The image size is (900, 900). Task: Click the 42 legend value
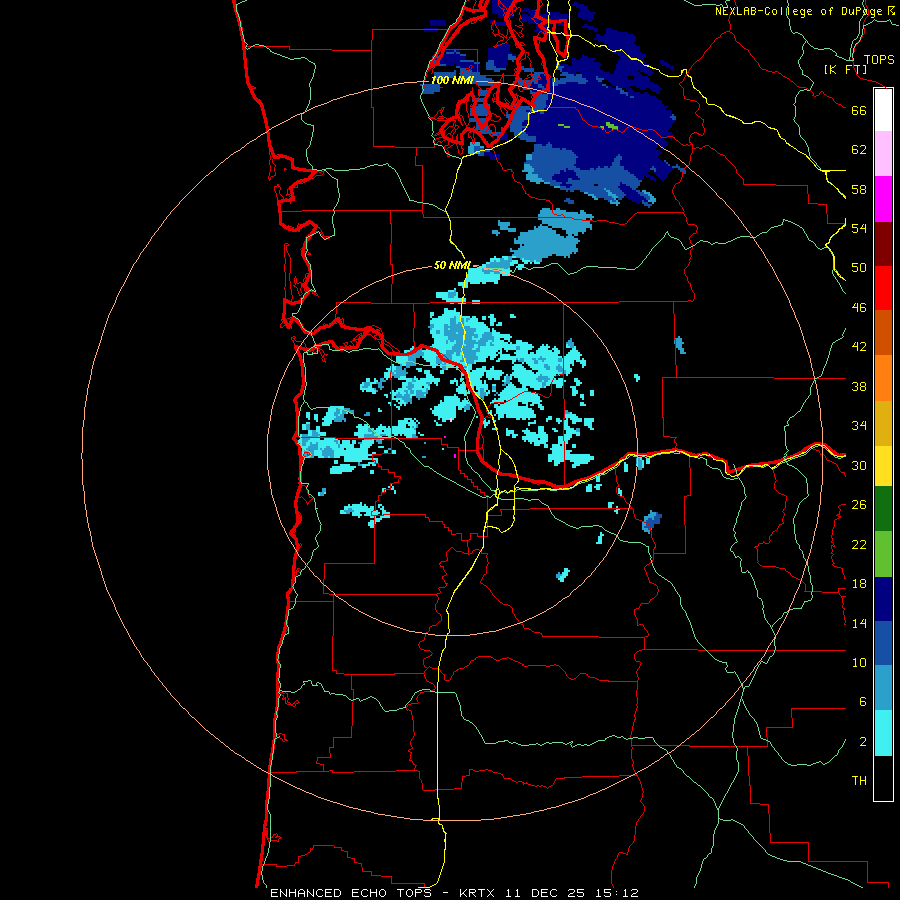859,347
